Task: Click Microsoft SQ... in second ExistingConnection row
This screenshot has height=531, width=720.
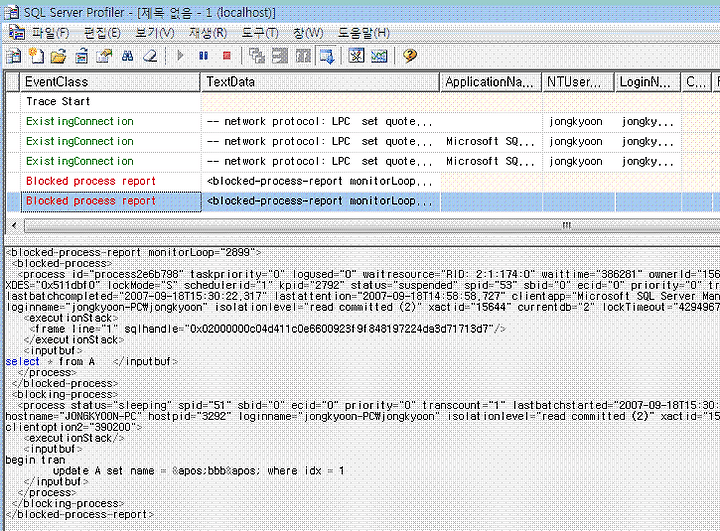Action: pos(490,141)
